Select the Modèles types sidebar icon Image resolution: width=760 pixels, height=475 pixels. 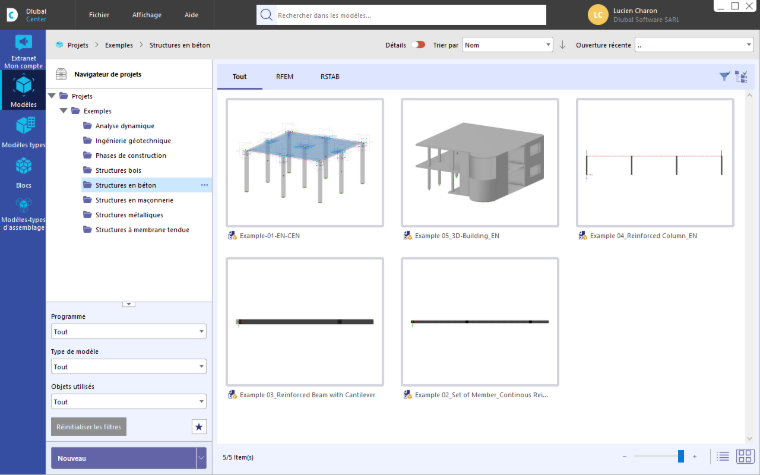(23, 132)
